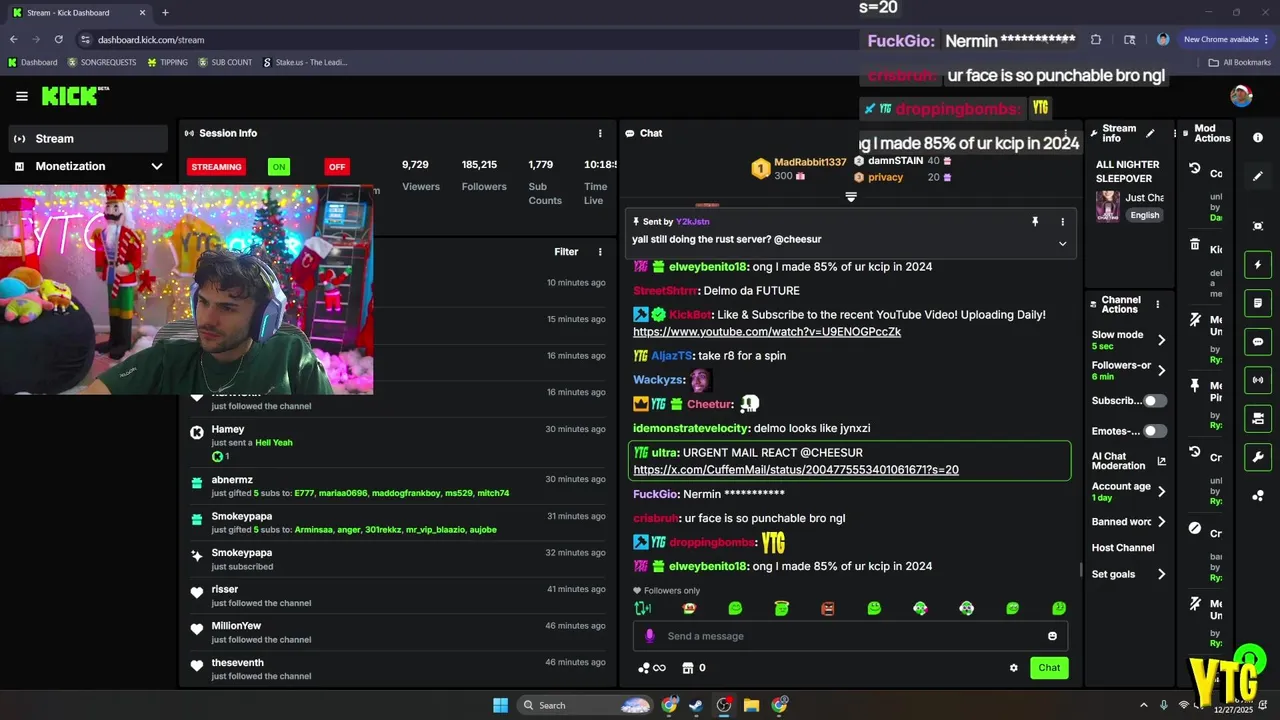The image size is (1280, 720).
Task: Click the wrench tools icon in right rail
Action: 1258,457
